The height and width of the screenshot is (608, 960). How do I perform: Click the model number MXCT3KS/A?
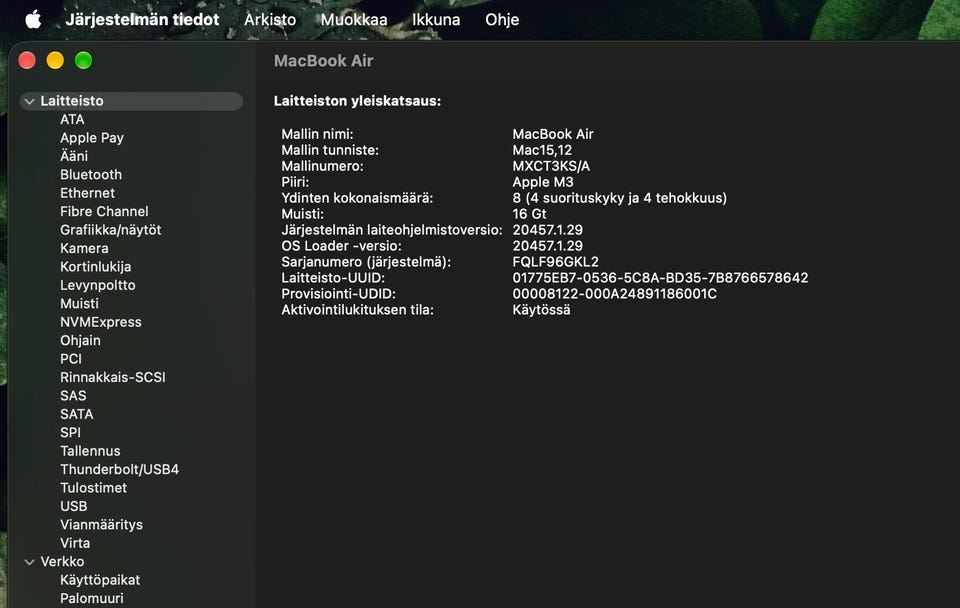(551, 166)
